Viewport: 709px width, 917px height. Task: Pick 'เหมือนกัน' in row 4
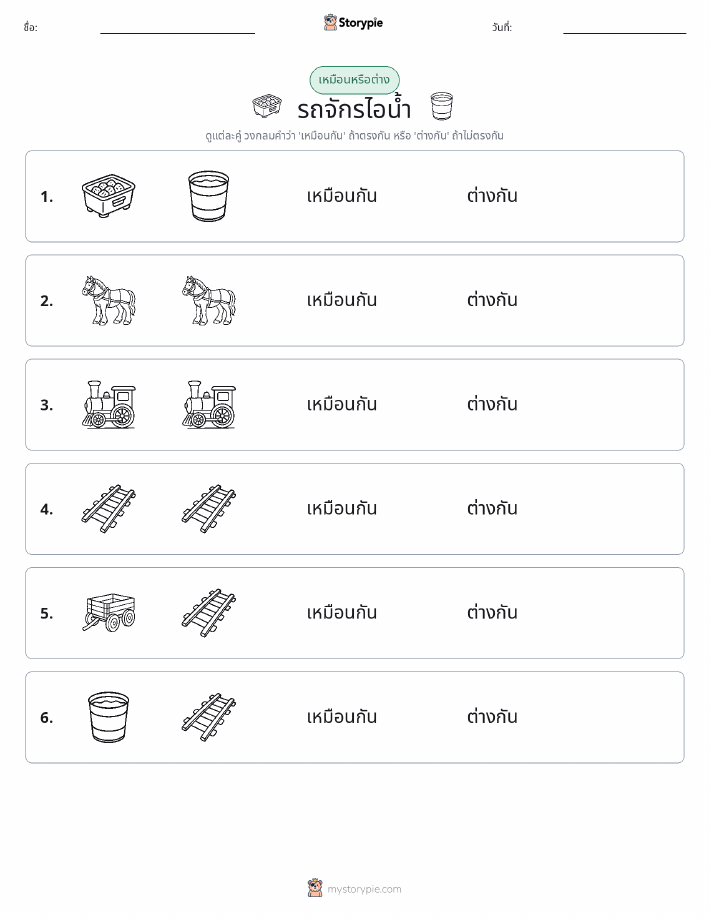[342, 508]
